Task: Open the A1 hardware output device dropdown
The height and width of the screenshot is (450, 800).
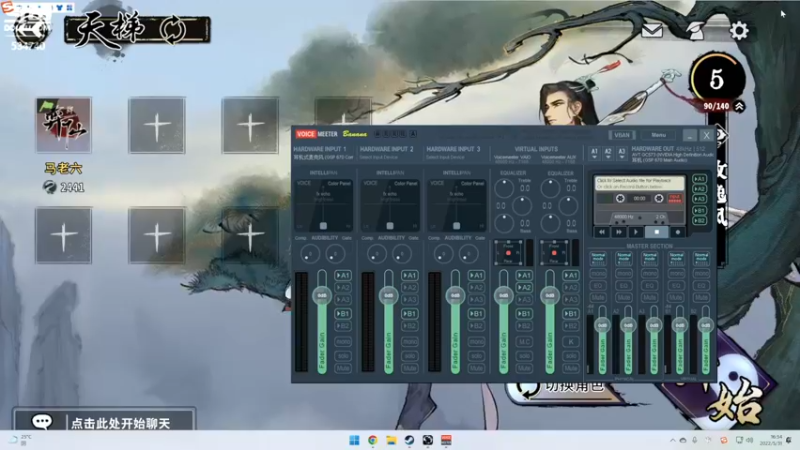Action: pyautogui.click(x=594, y=154)
